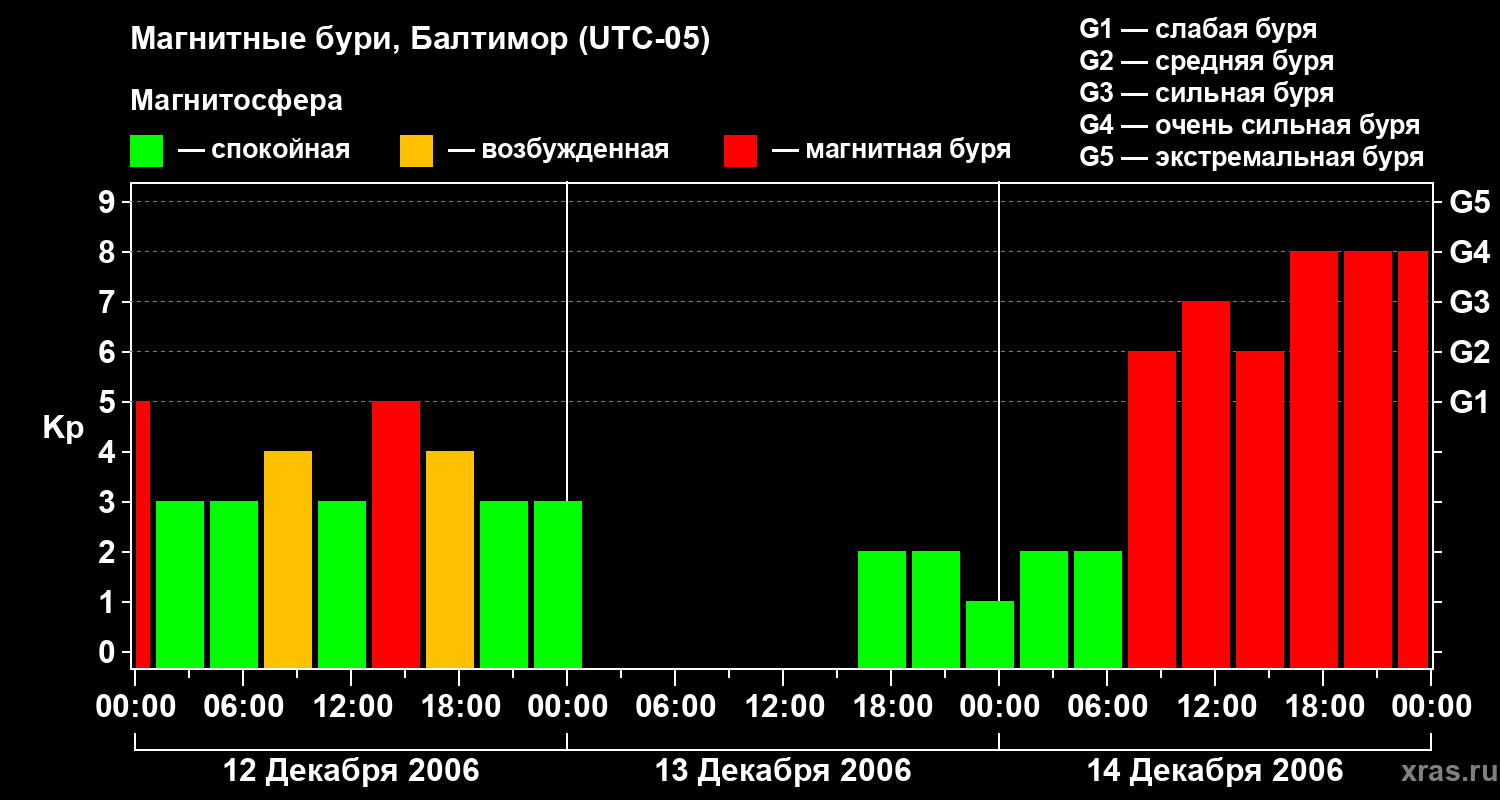This screenshot has width=1500, height=800.
Task: Click 'G4 — очень сильная буря' legend line
Action: 1249,125
